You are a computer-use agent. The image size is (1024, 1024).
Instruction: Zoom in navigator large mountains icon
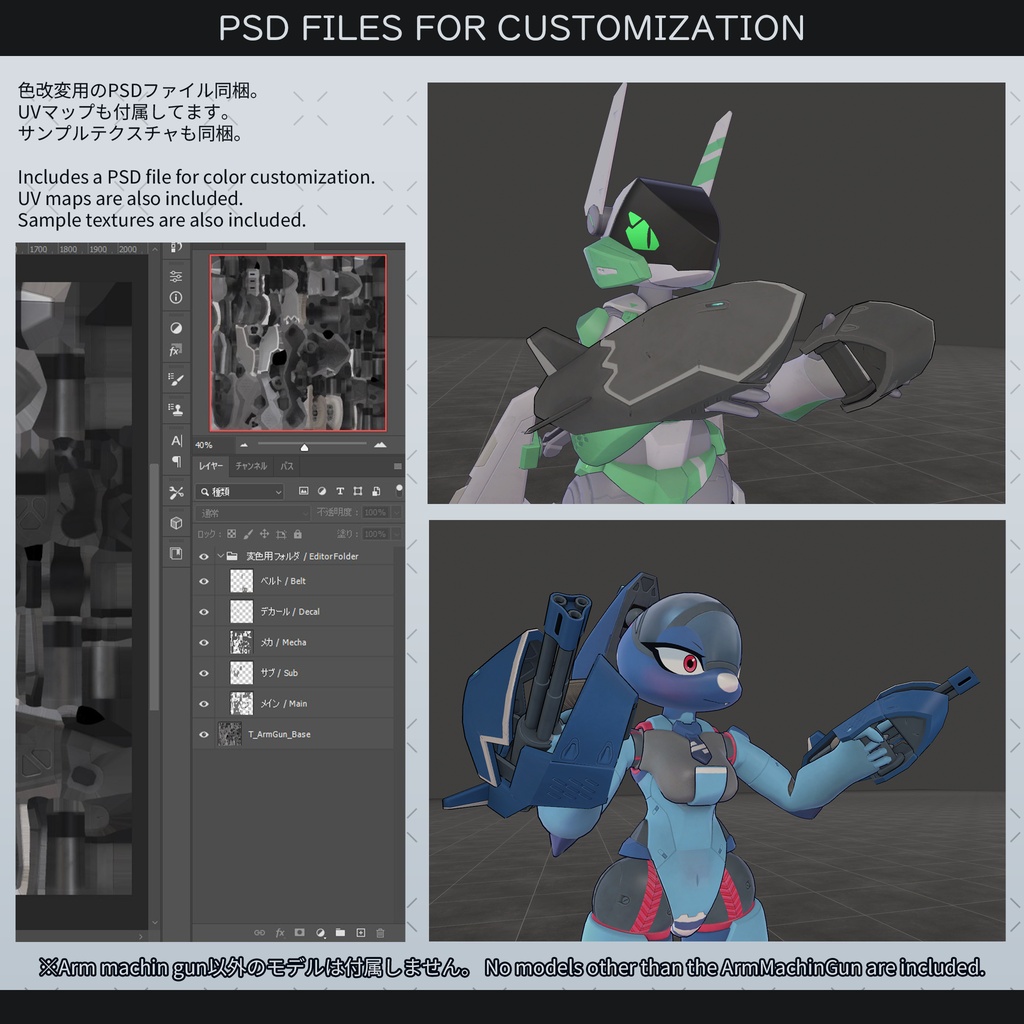380,445
